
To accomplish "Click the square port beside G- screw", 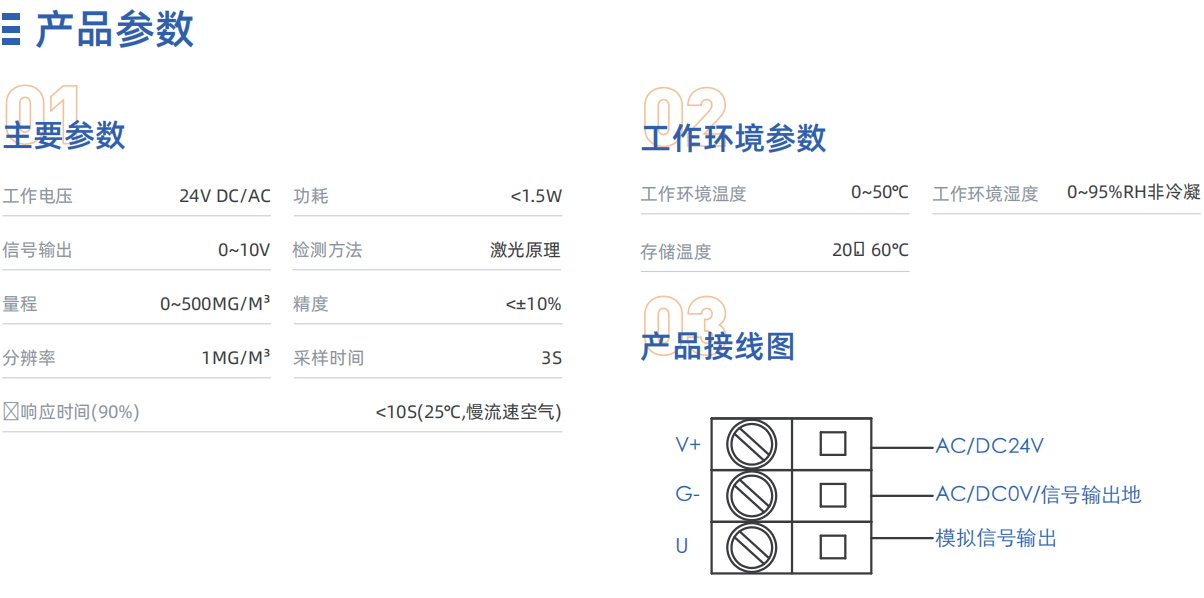I will tap(833, 495).
